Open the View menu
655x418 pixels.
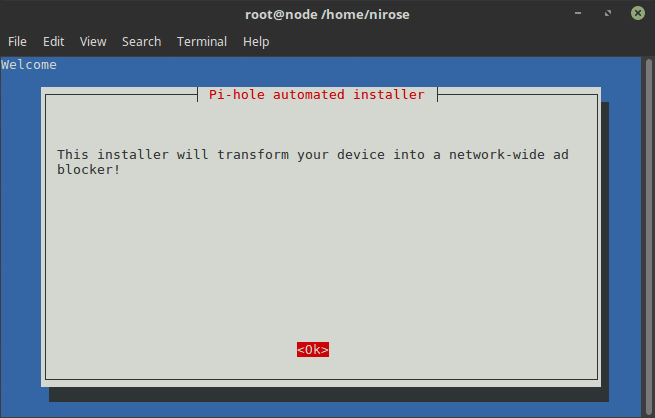(93, 42)
